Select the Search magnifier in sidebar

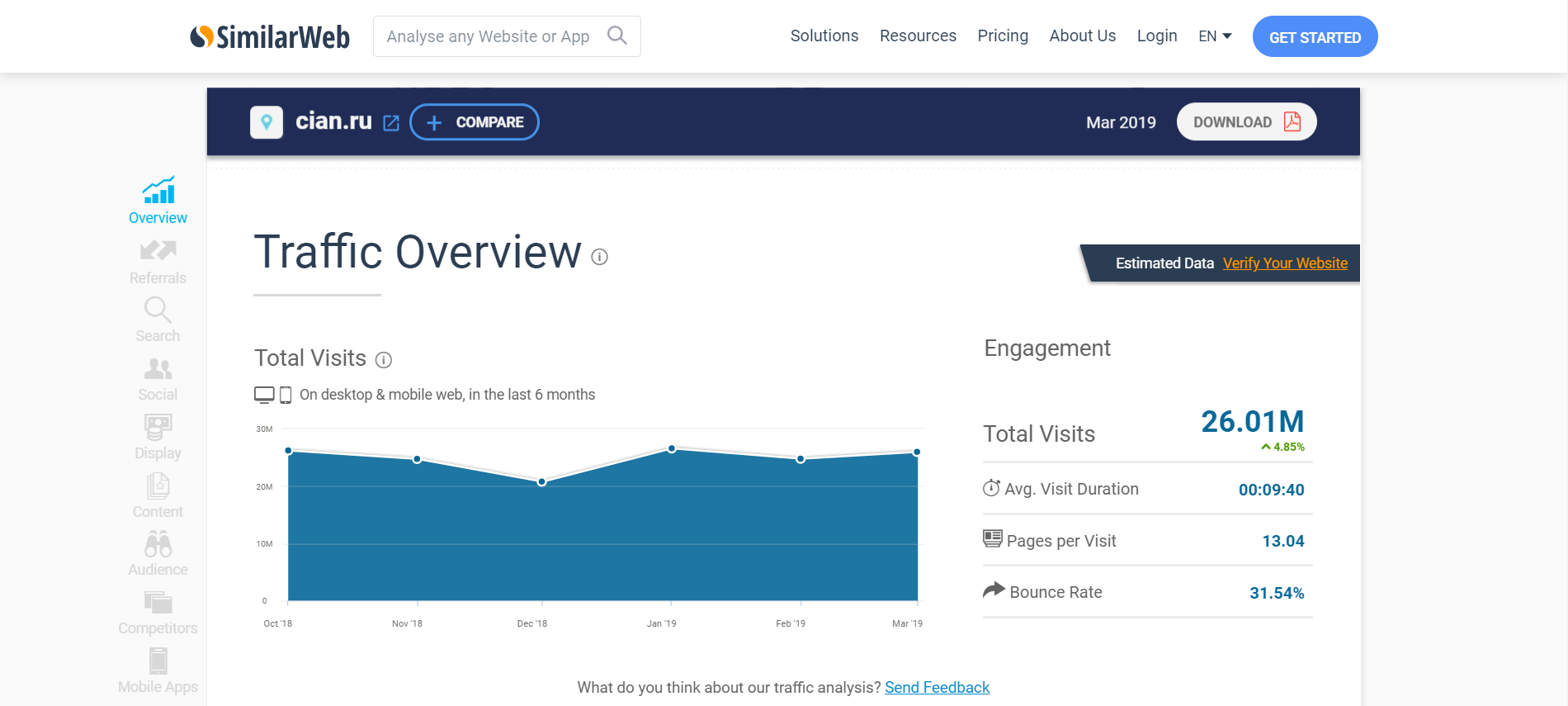pyautogui.click(x=158, y=310)
